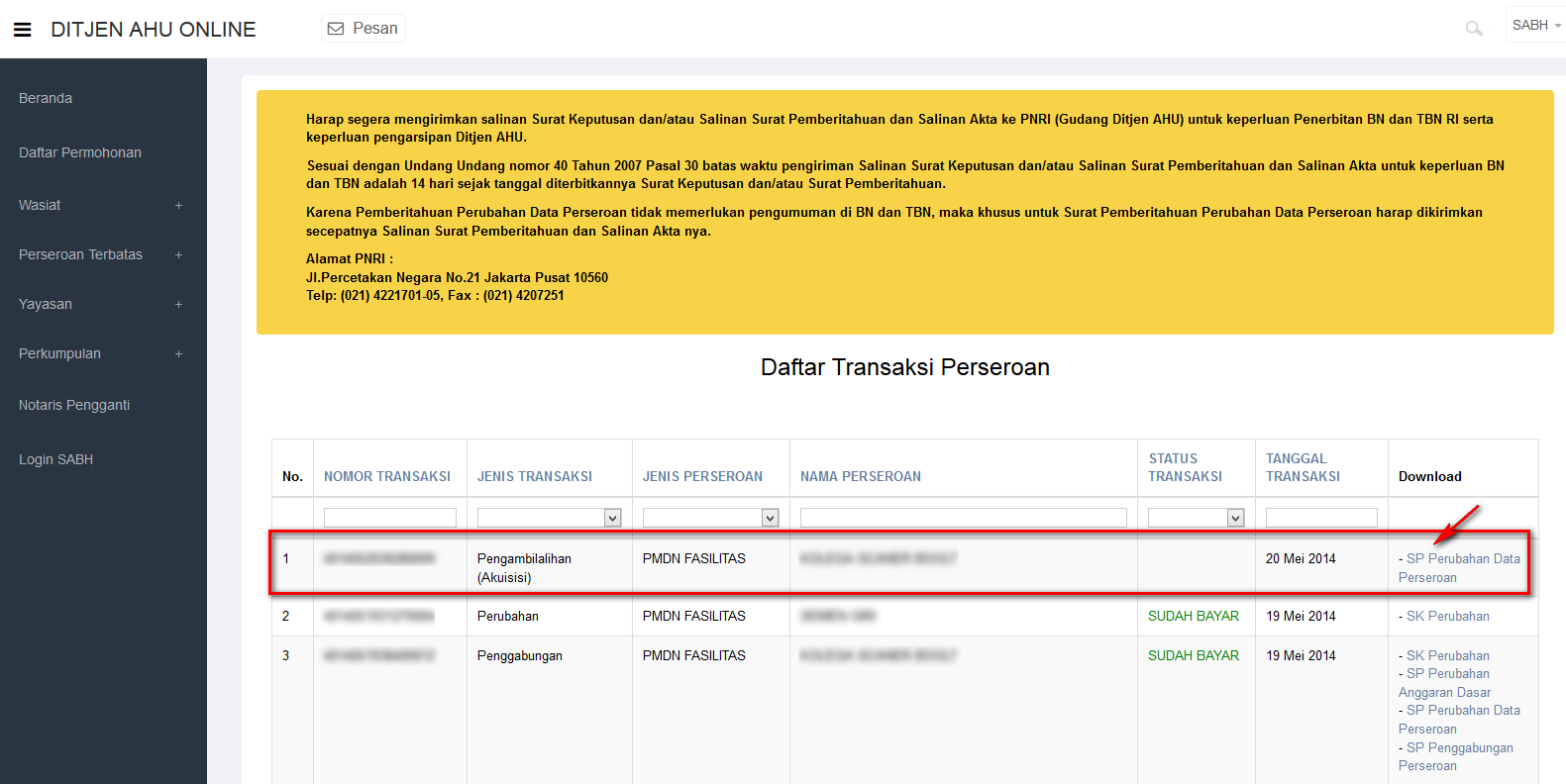Image resolution: width=1566 pixels, height=784 pixels.
Task: Download SK Perubahan link in row 2
Action: (1447, 616)
